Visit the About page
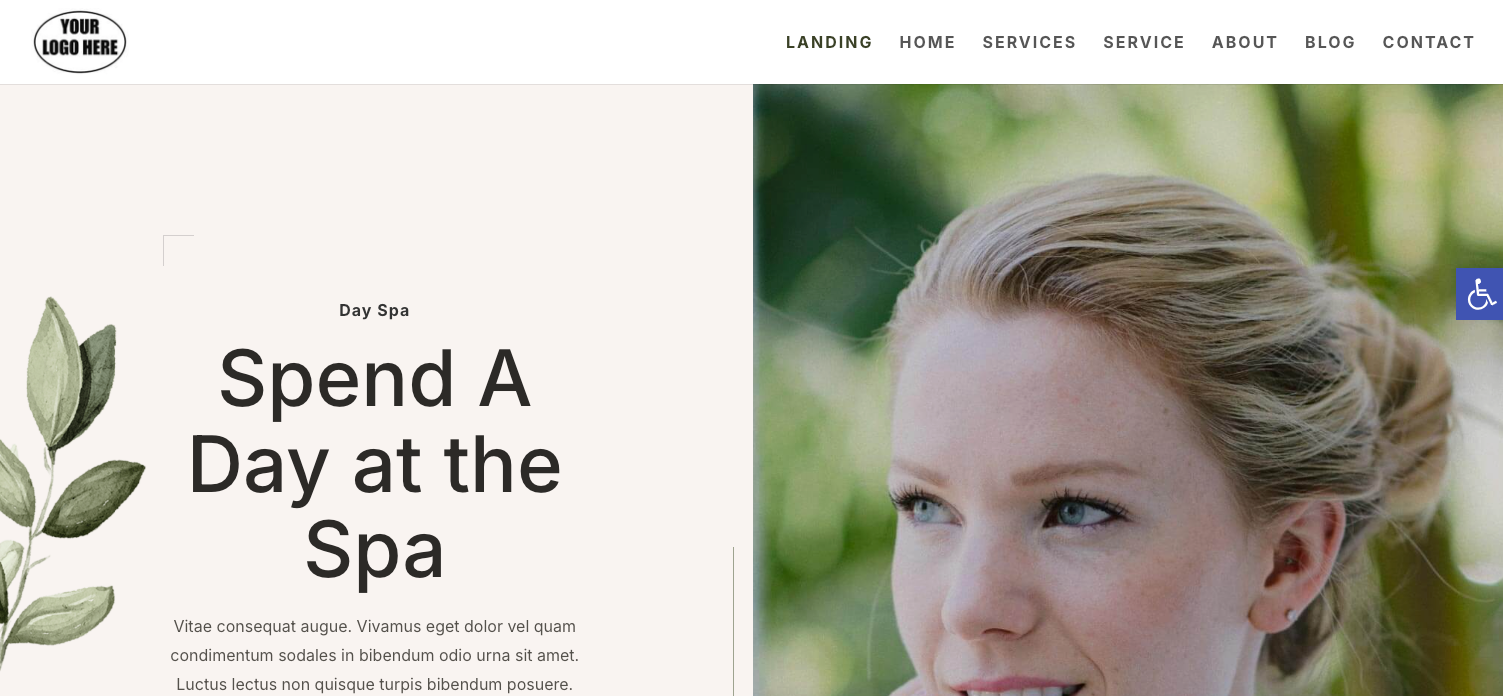This screenshot has width=1503, height=696. 1245,42
